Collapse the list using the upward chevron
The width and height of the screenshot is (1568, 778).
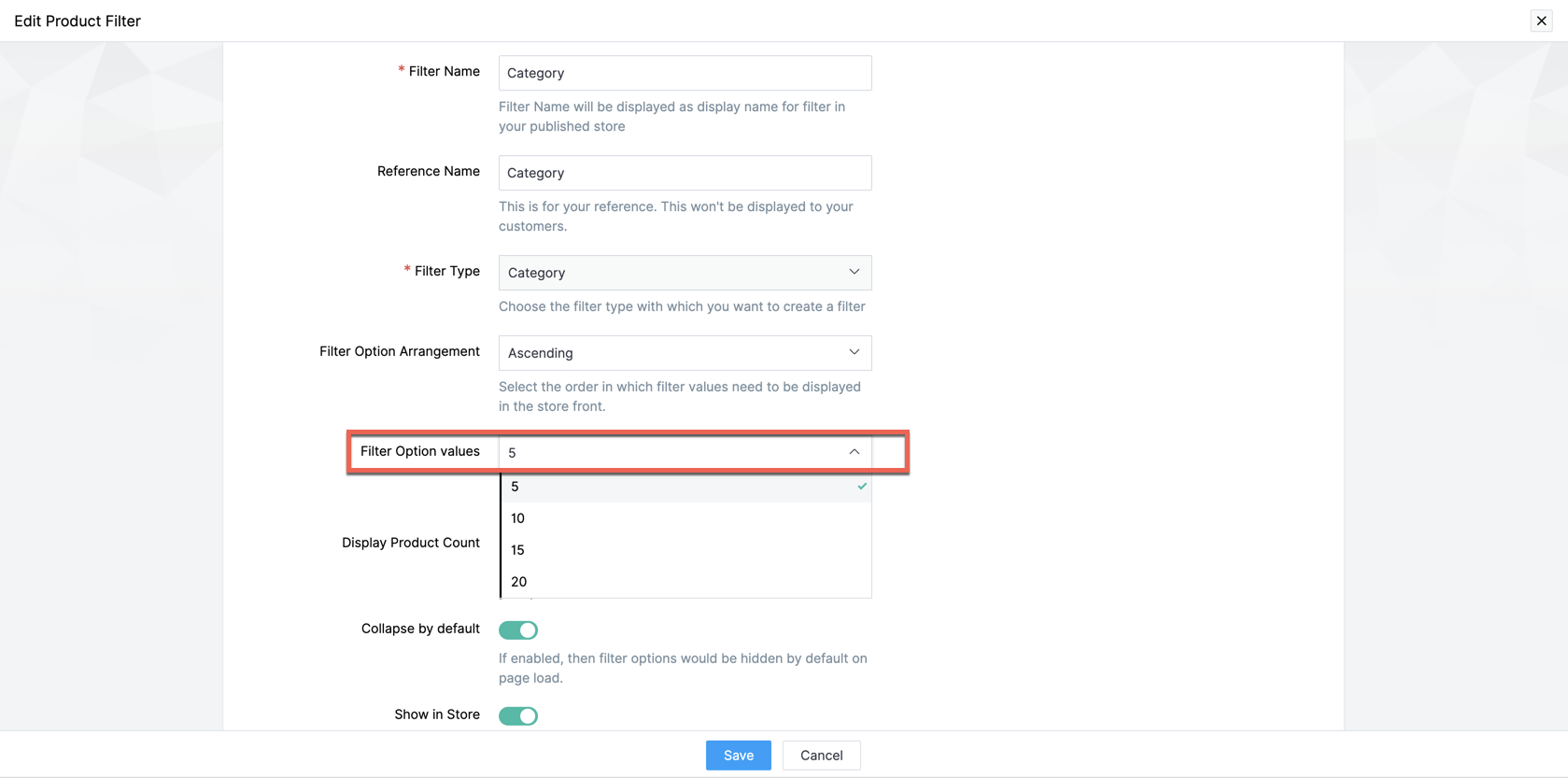tap(854, 452)
